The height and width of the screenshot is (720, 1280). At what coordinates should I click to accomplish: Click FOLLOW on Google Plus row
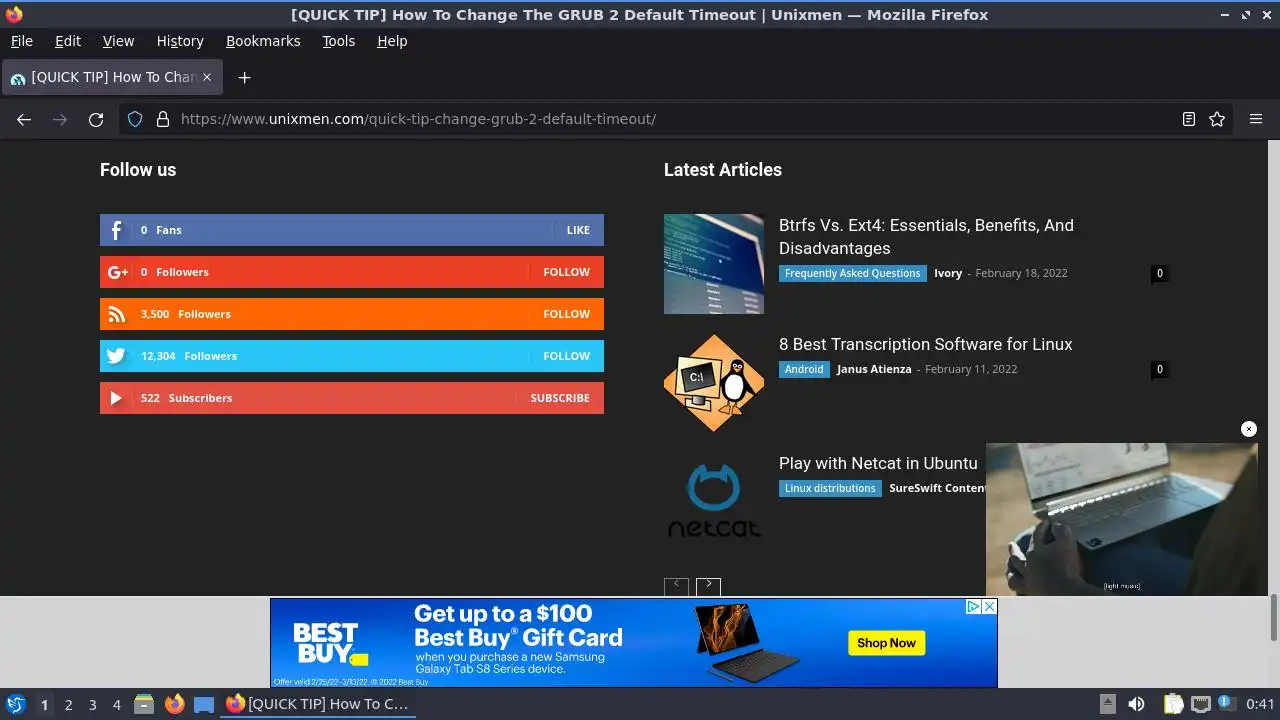pos(566,272)
